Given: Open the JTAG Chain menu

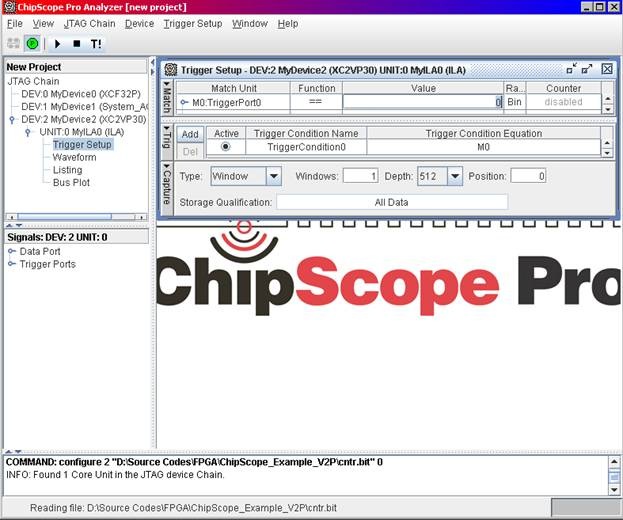Looking at the screenshot, I should [89, 24].
